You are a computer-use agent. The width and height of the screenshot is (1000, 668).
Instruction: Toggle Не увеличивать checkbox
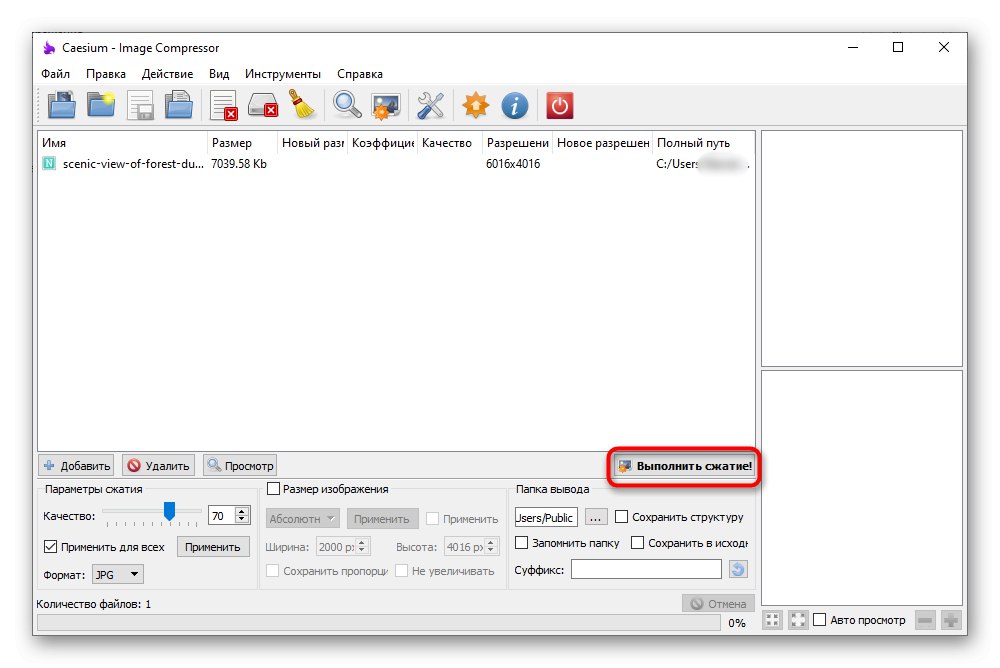(401, 570)
